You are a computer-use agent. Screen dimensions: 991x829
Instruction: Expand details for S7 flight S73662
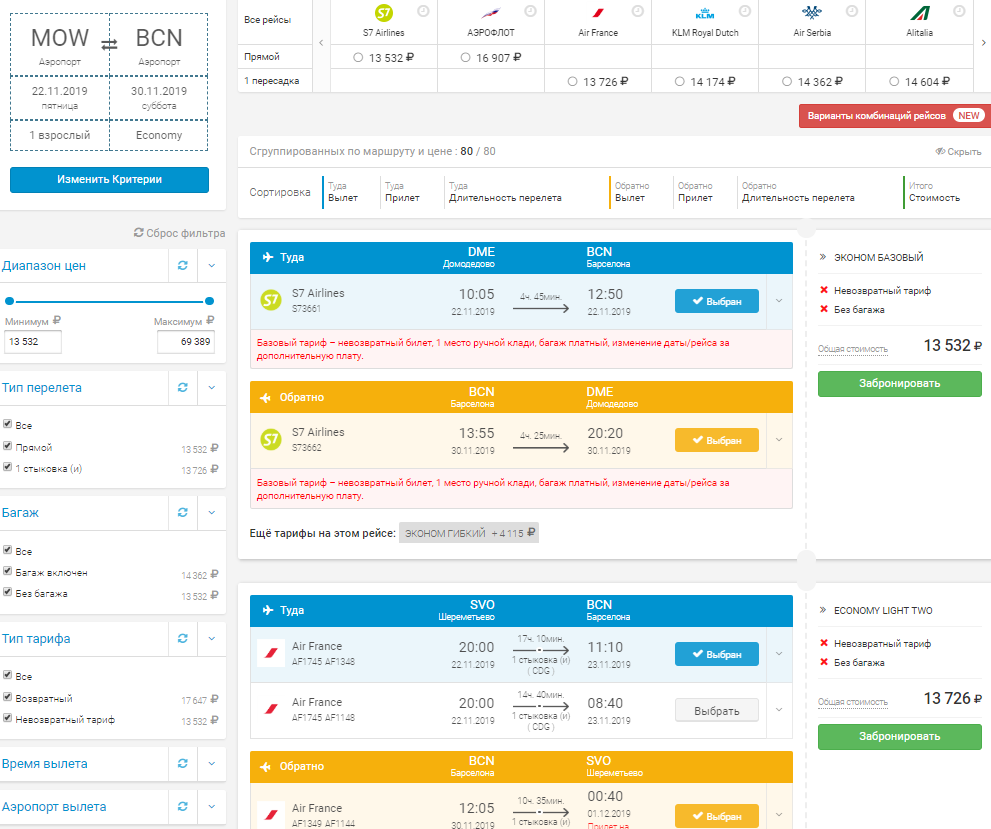coord(779,440)
